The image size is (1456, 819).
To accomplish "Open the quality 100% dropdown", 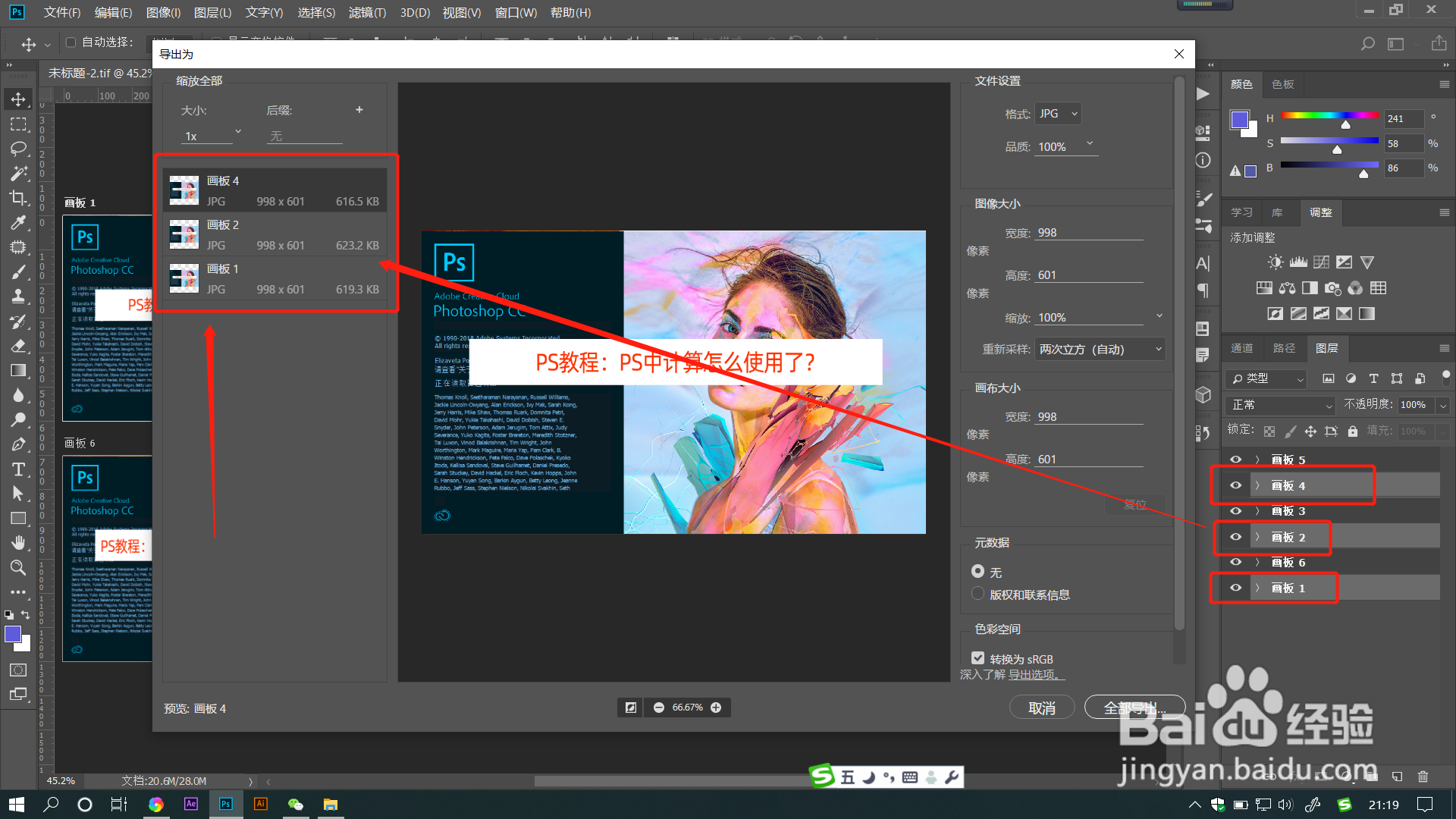I will [x=1066, y=146].
